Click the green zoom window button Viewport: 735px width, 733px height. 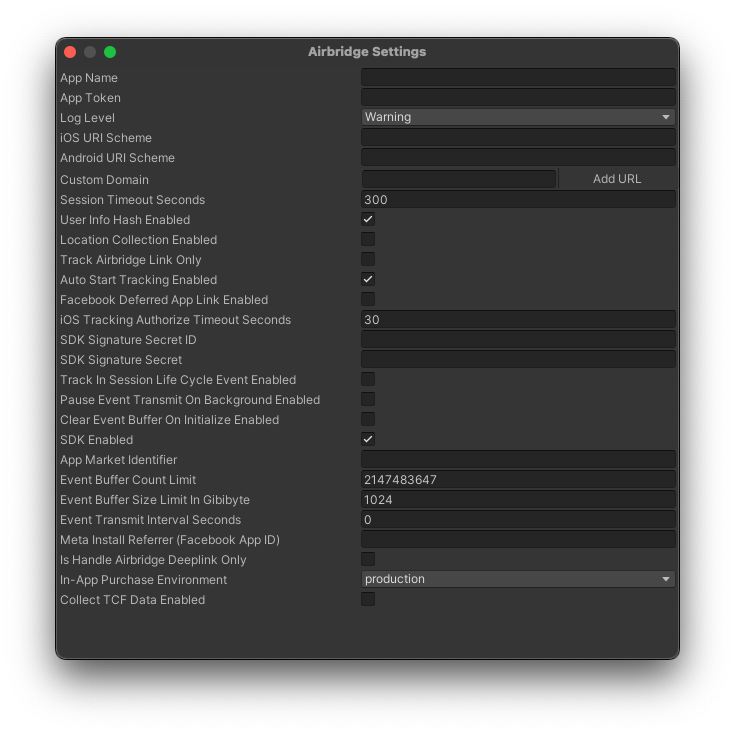tap(110, 52)
